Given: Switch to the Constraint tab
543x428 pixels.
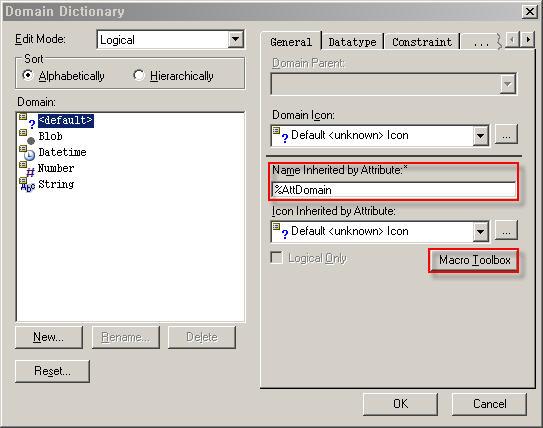Looking at the screenshot, I should (x=422, y=42).
